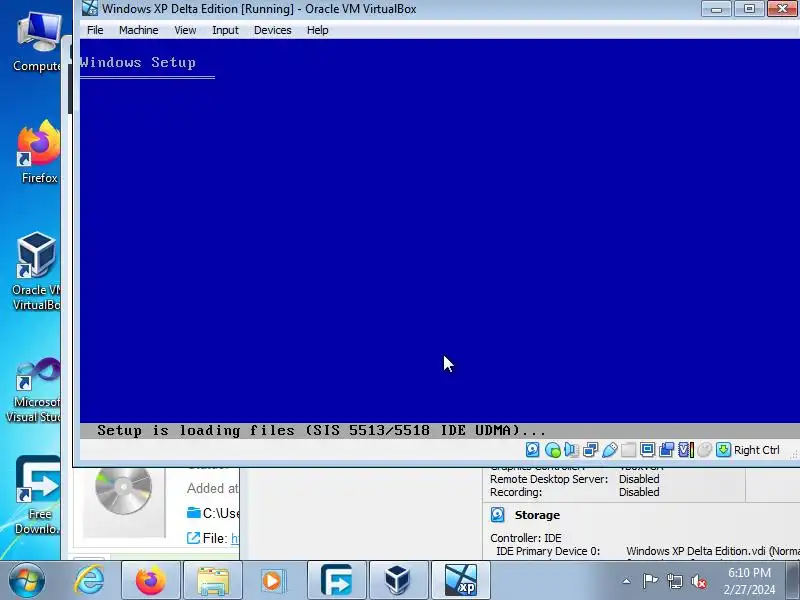The width and height of the screenshot is (800, 600).
Task: Open the Devices menu
Action: tap(272, 30)
